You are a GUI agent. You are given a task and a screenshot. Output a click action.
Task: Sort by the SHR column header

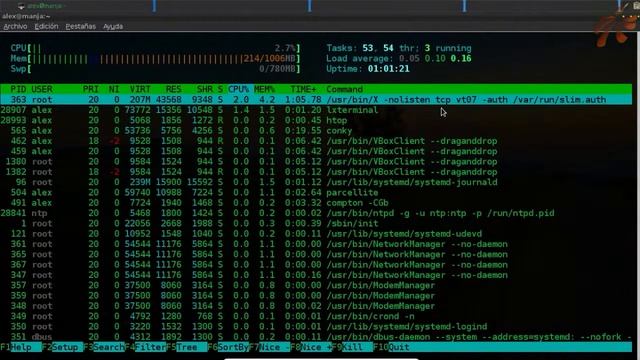tap(204, 89)
